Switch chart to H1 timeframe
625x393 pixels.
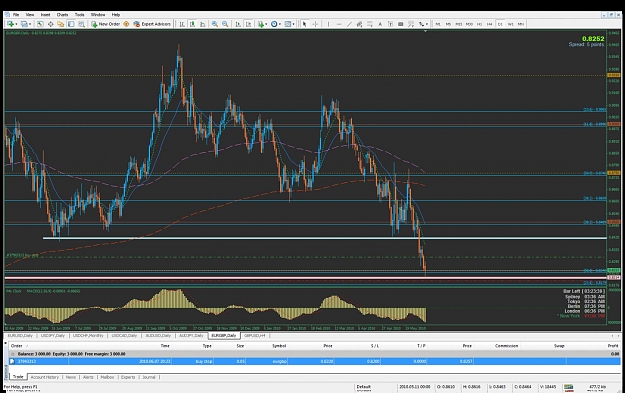[479, 24]
